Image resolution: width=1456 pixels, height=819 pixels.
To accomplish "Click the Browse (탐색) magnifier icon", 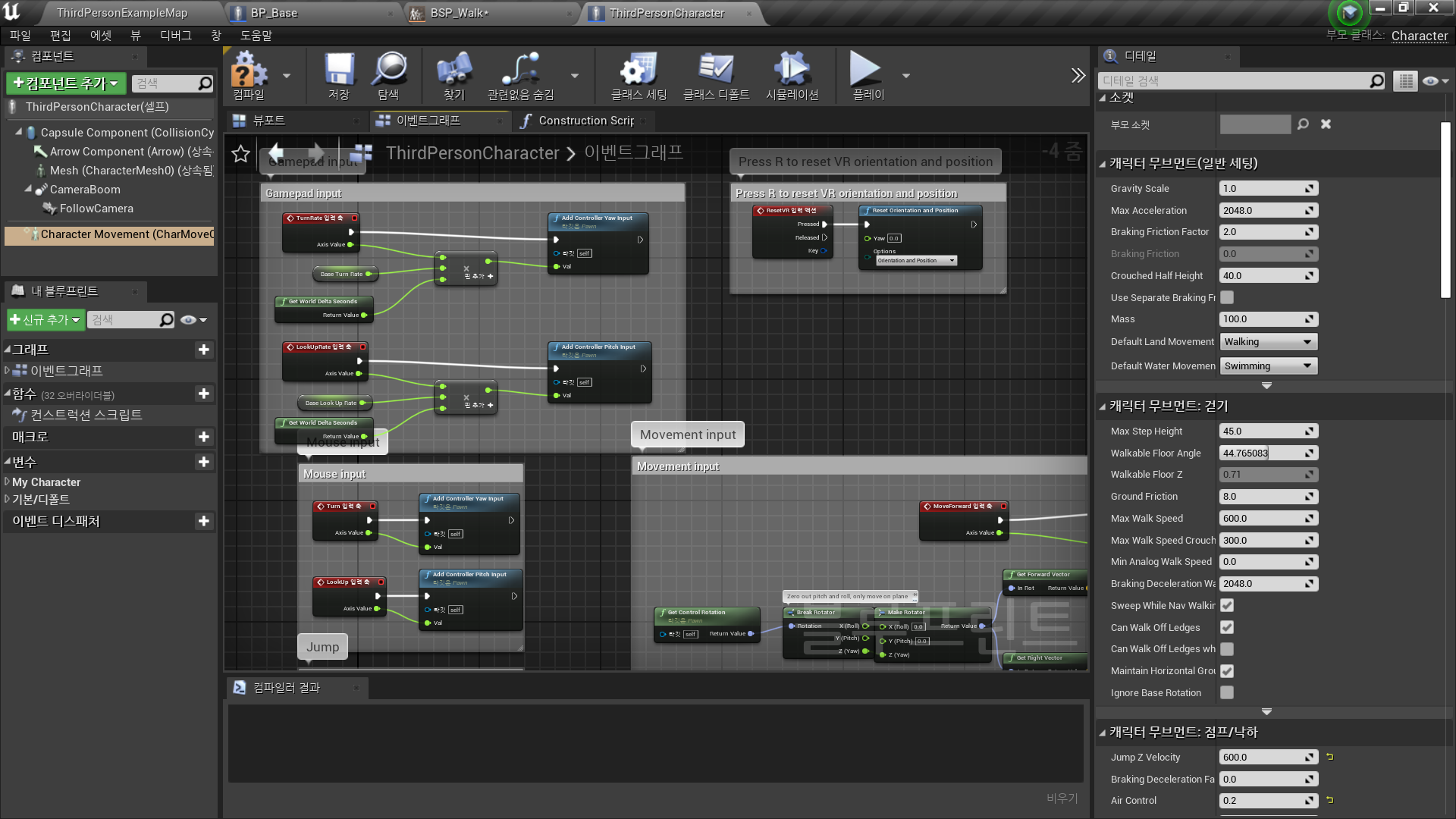I will (x=389, y=70).
